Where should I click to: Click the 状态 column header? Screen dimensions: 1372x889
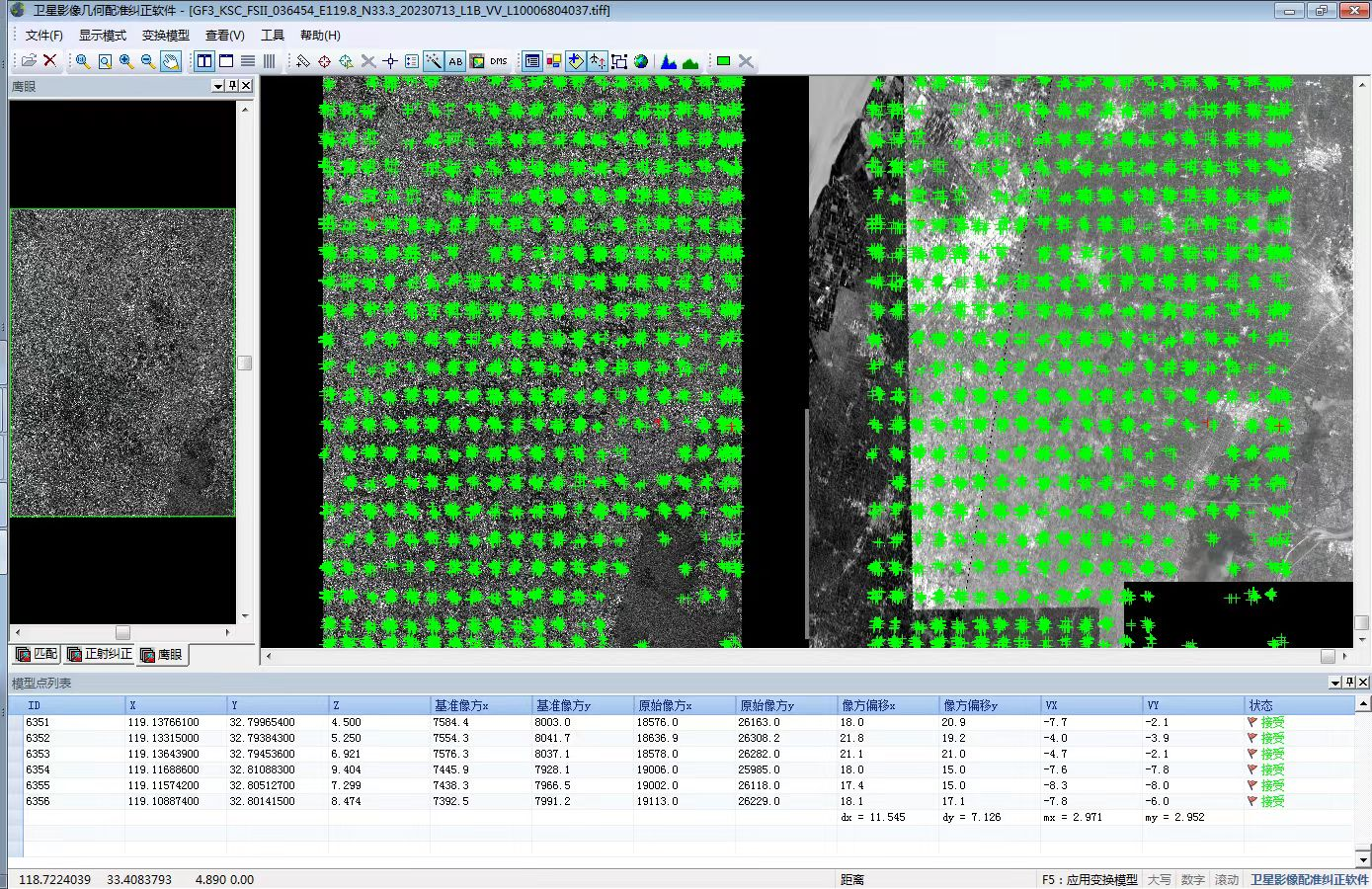[x=1260, y=705]
